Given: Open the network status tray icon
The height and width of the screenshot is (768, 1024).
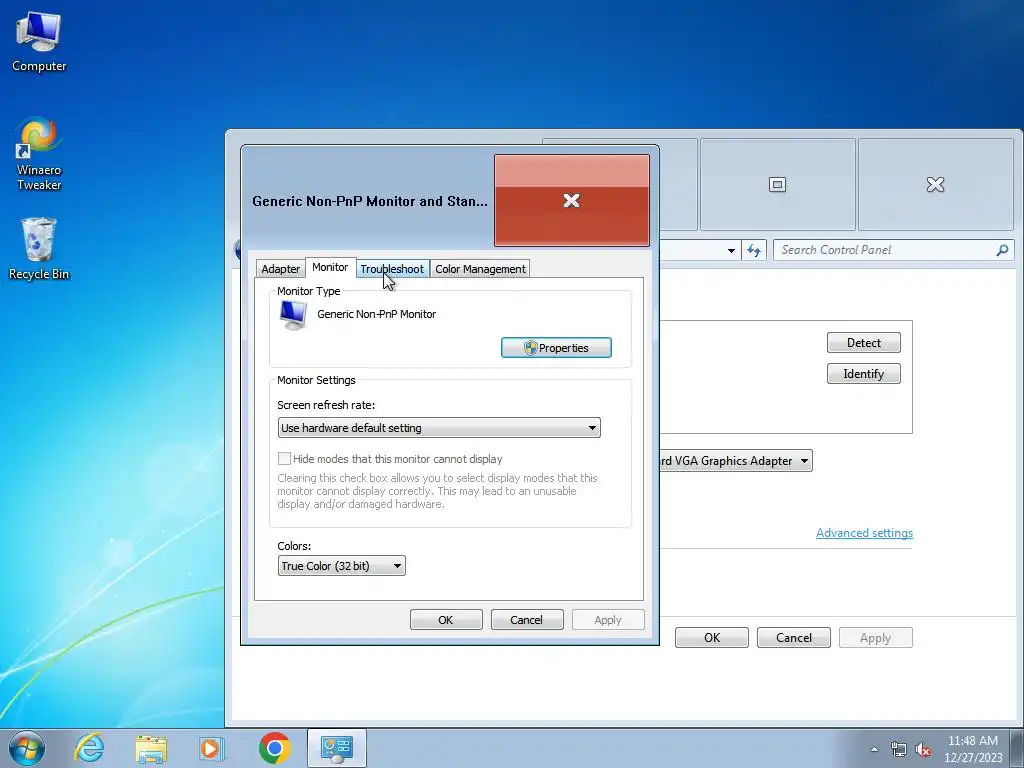Looking at the screenshot, I should pos(899,749).
